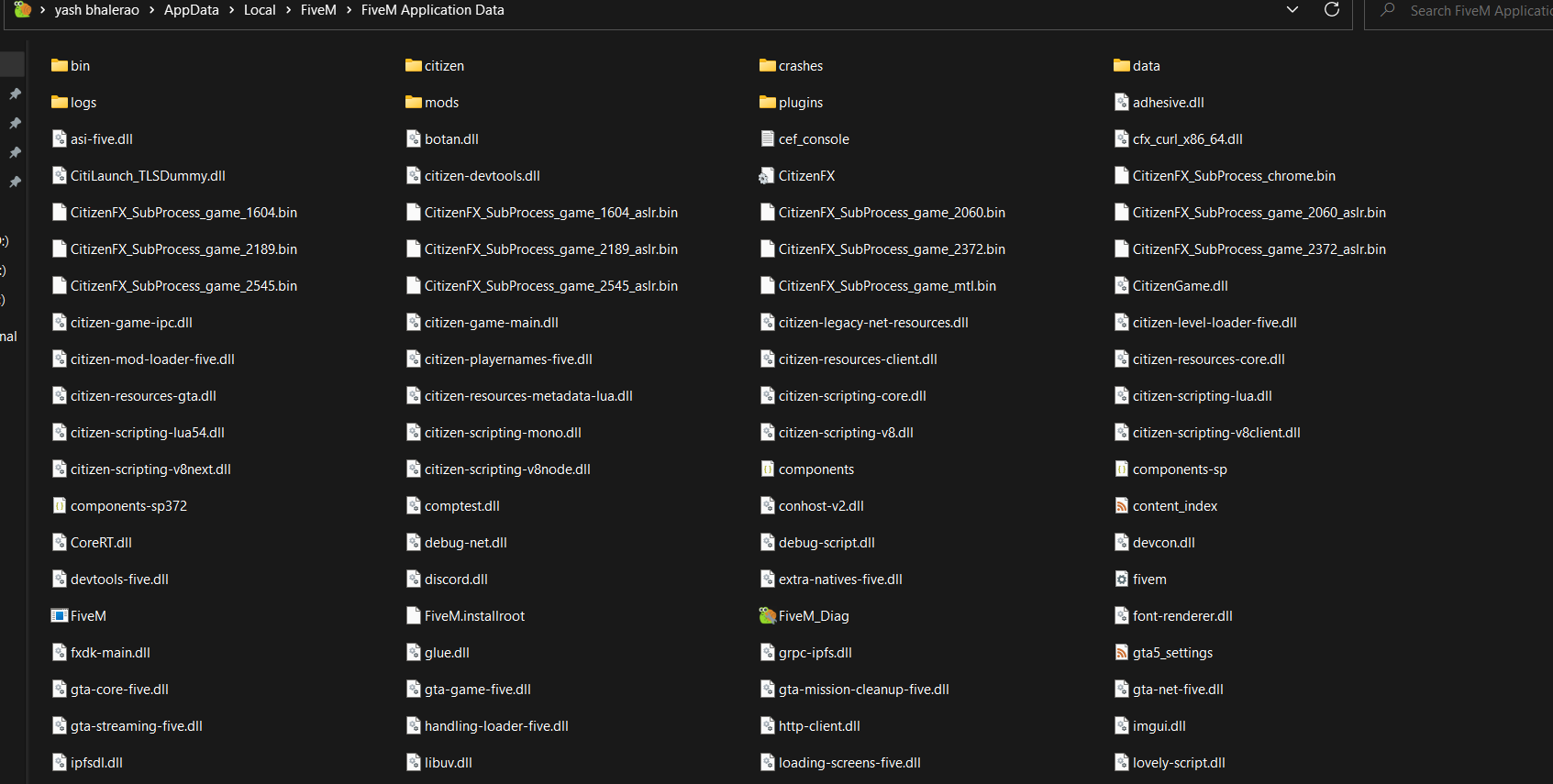Select file extra-natives-five.dll

point(832,579)
